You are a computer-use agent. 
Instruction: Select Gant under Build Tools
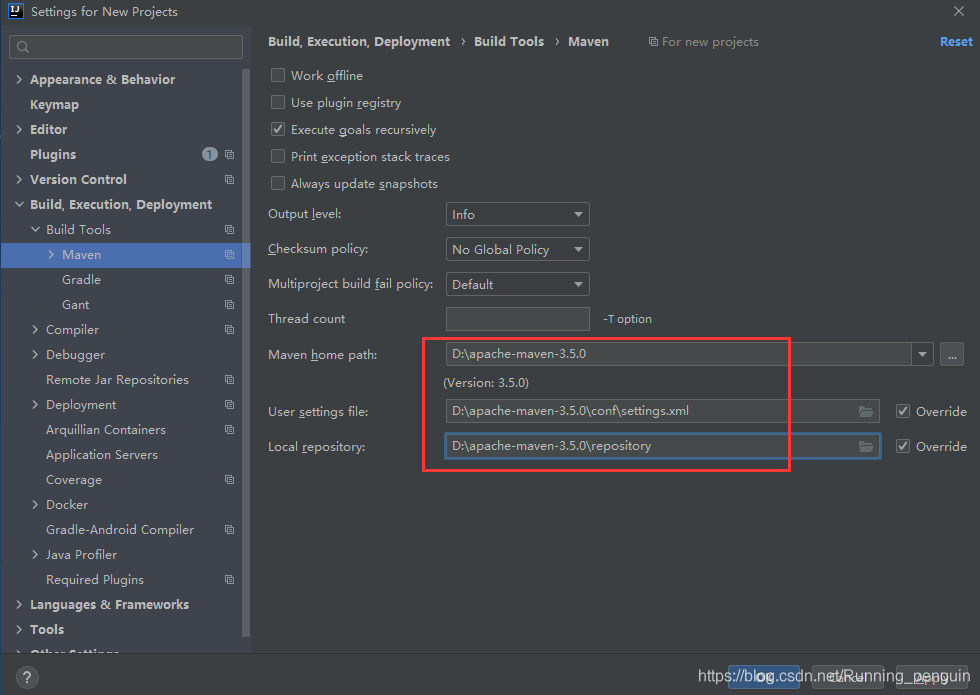point(76,304)
